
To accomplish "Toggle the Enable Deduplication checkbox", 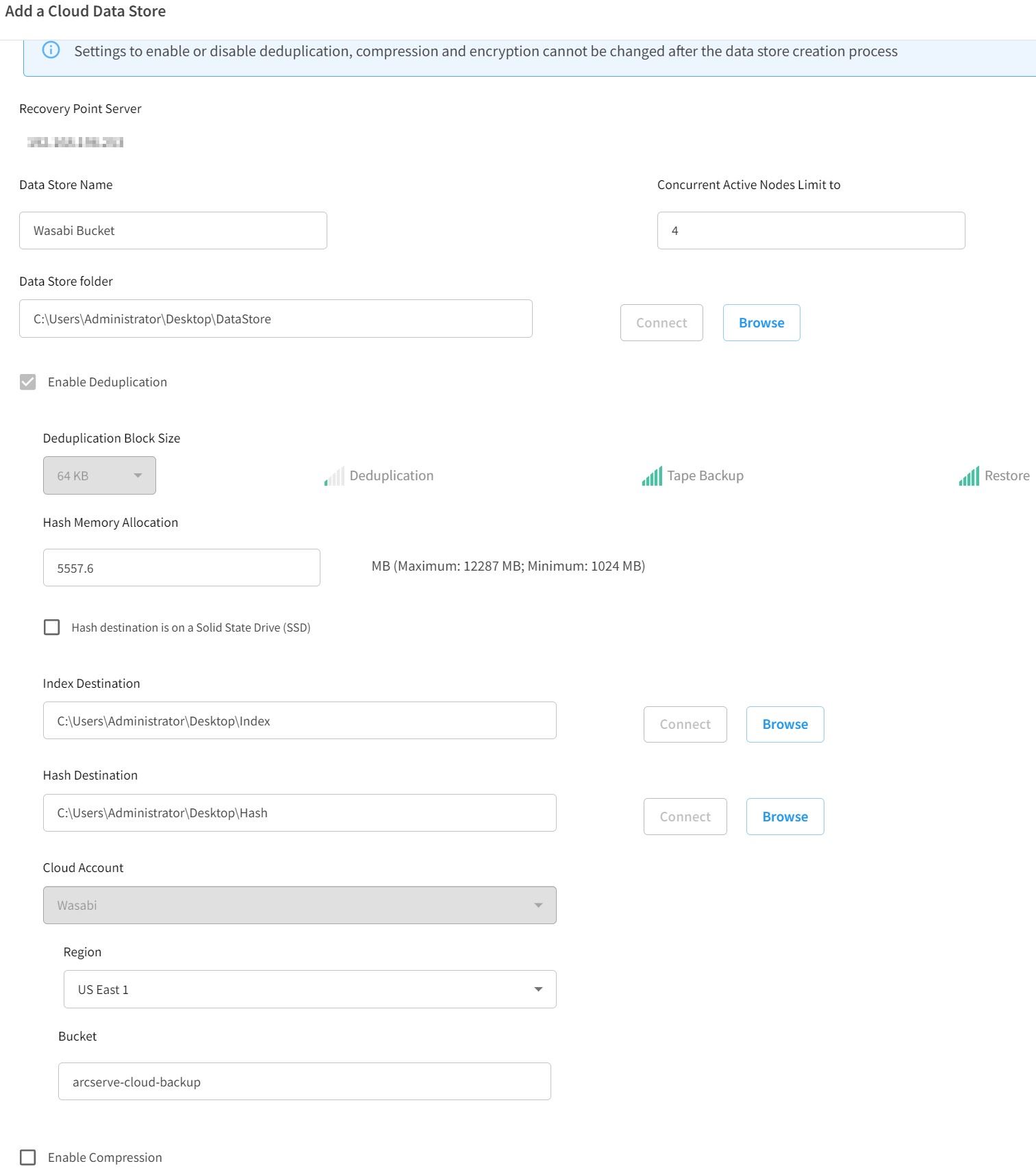I will pos(28,382).
